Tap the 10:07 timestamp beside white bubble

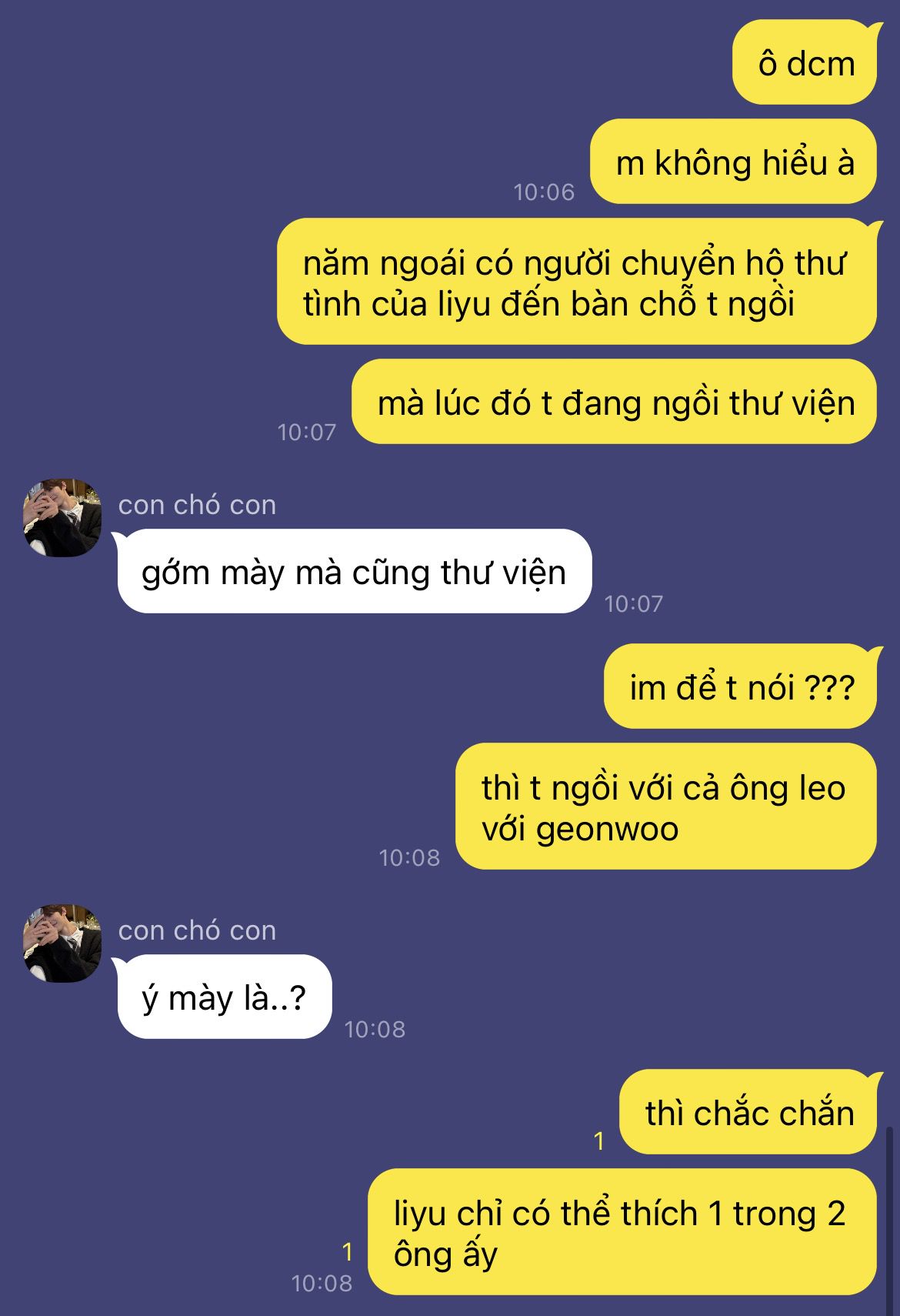[633, 603]
